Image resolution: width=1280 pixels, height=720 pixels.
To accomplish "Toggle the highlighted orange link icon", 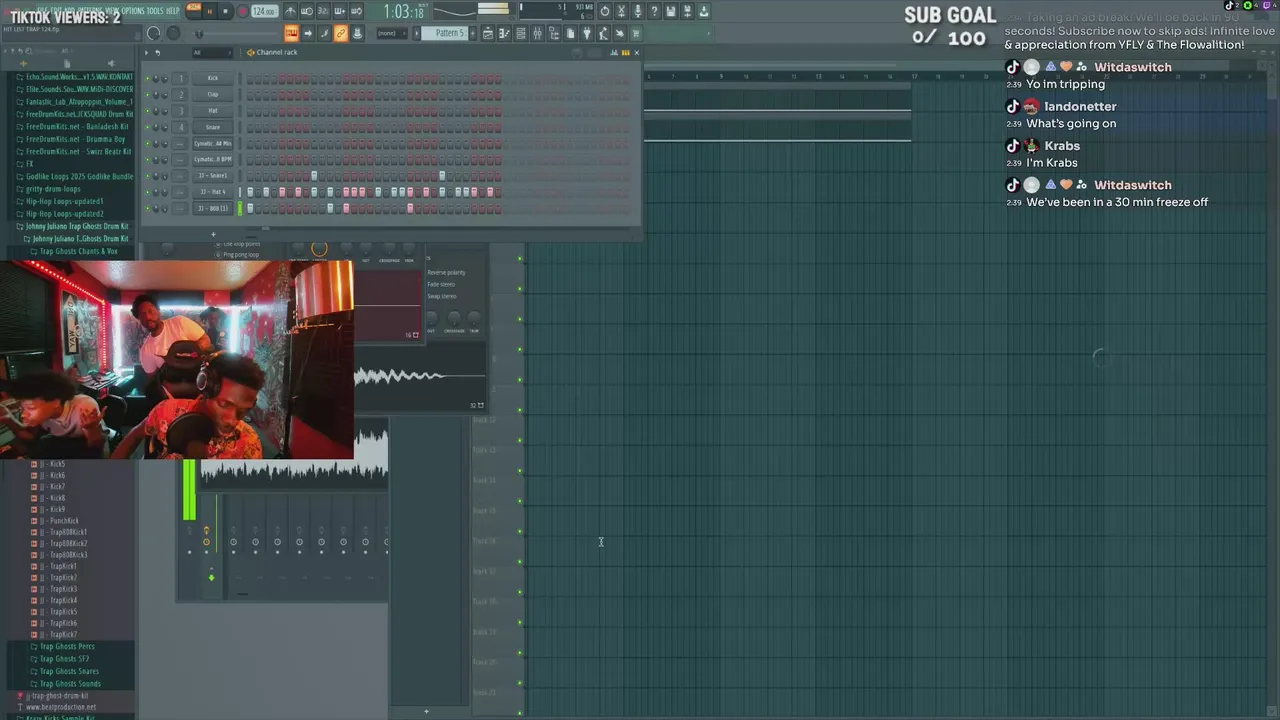I will coord(340,33).
